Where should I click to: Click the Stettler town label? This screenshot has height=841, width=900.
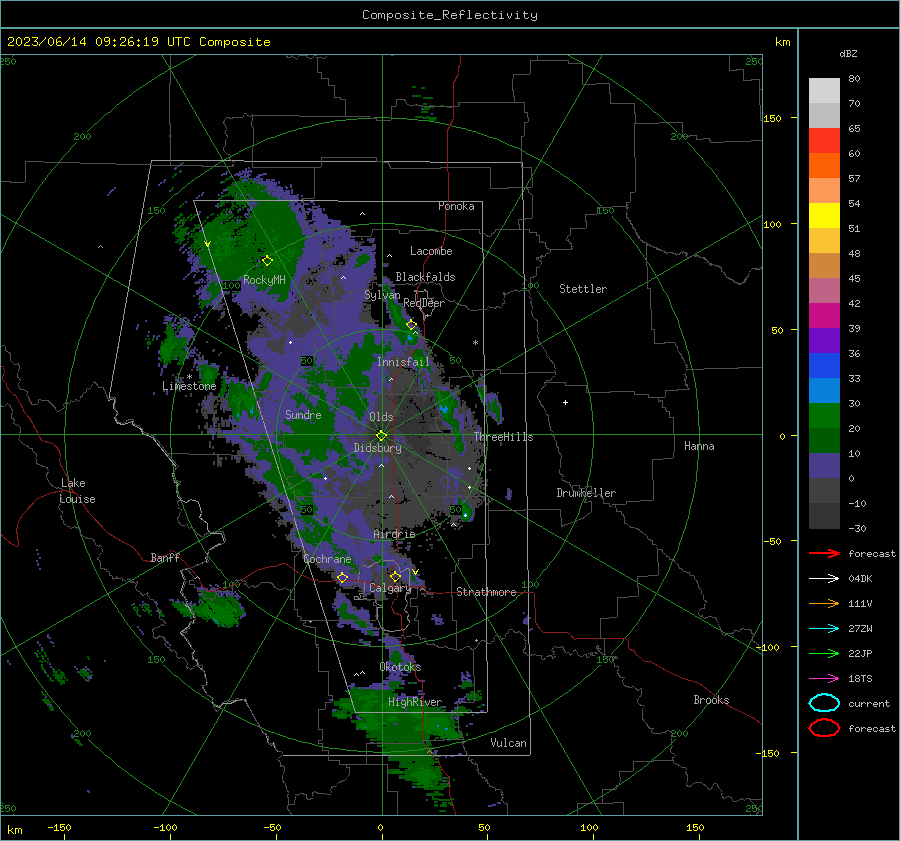tap(583, 289)
